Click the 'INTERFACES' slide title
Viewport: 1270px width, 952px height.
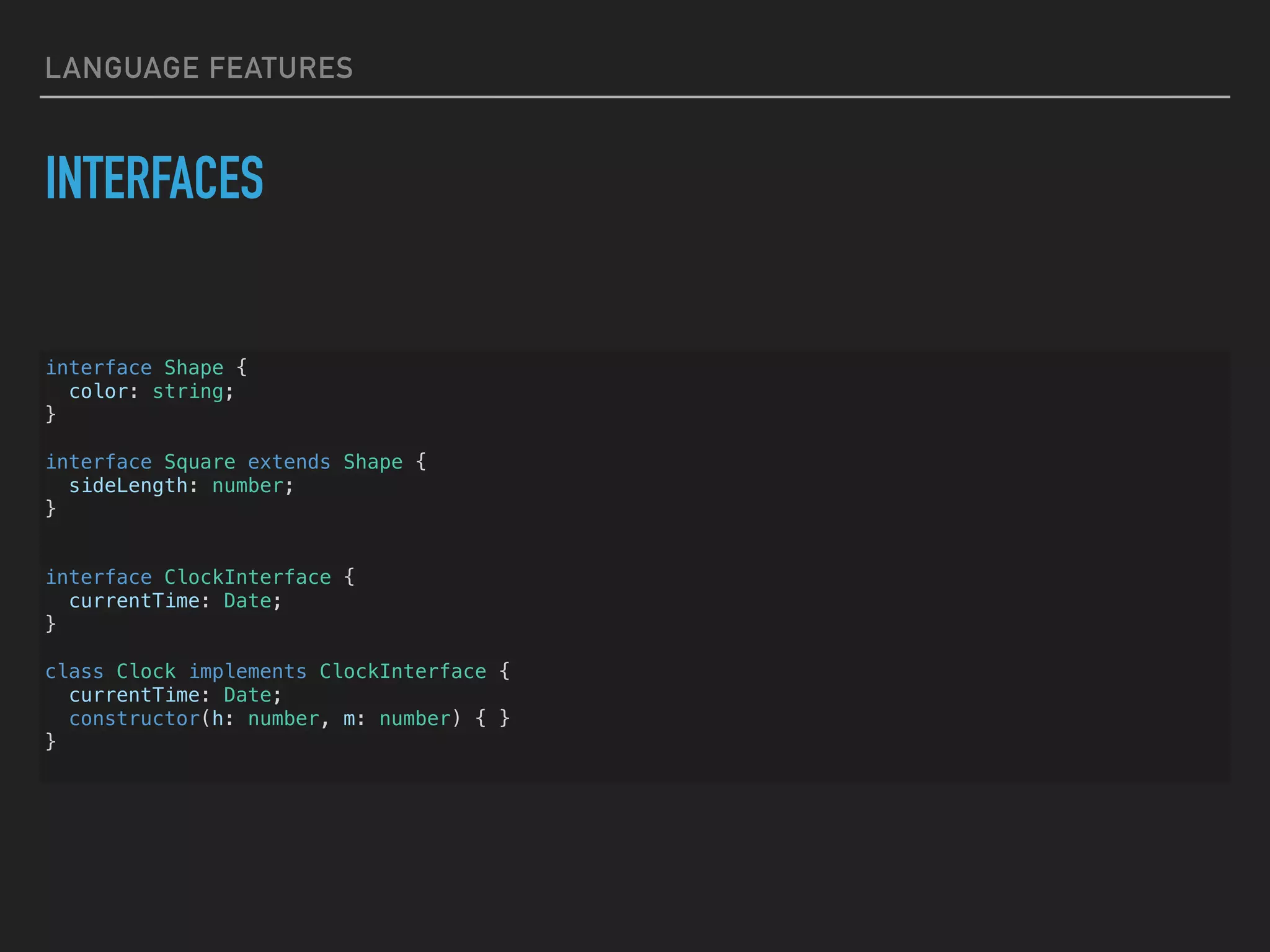(x=154, y=178)
